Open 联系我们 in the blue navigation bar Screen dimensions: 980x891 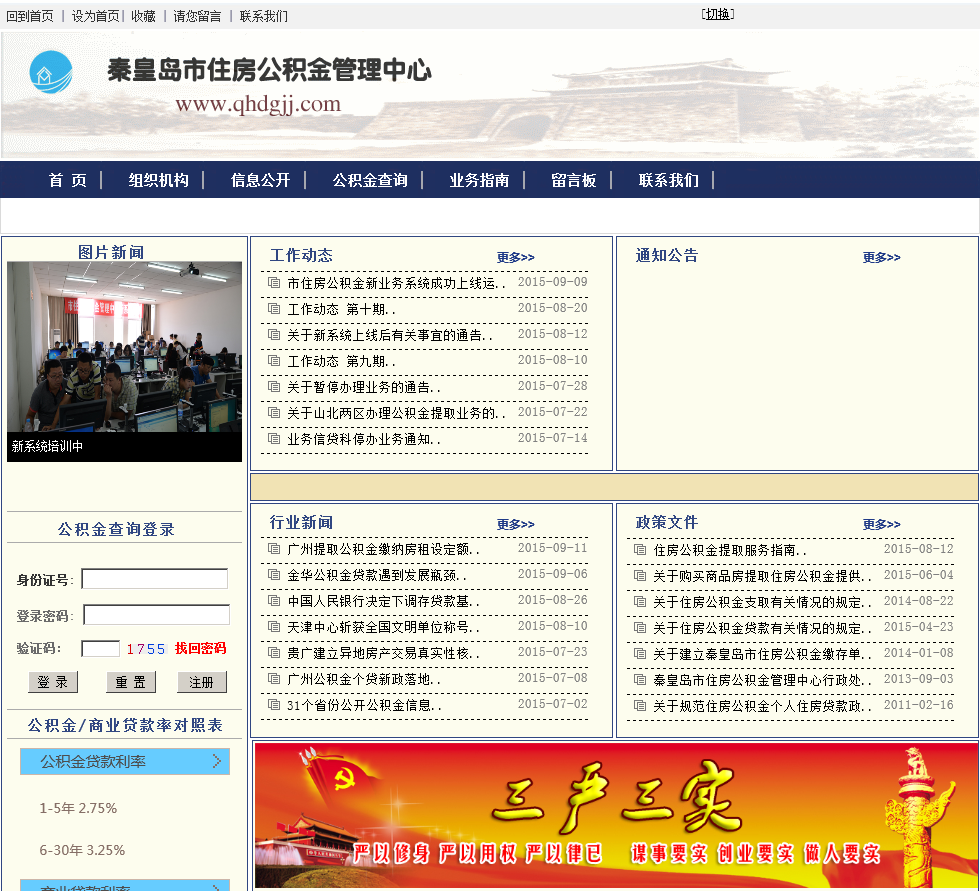pyautogui.click(x=668, y=180)
